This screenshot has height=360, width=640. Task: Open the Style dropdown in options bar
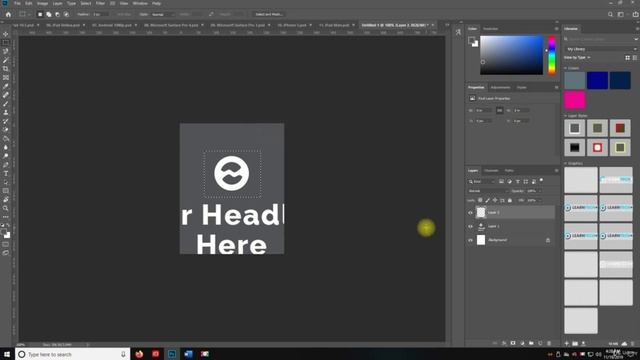[162, 14]
